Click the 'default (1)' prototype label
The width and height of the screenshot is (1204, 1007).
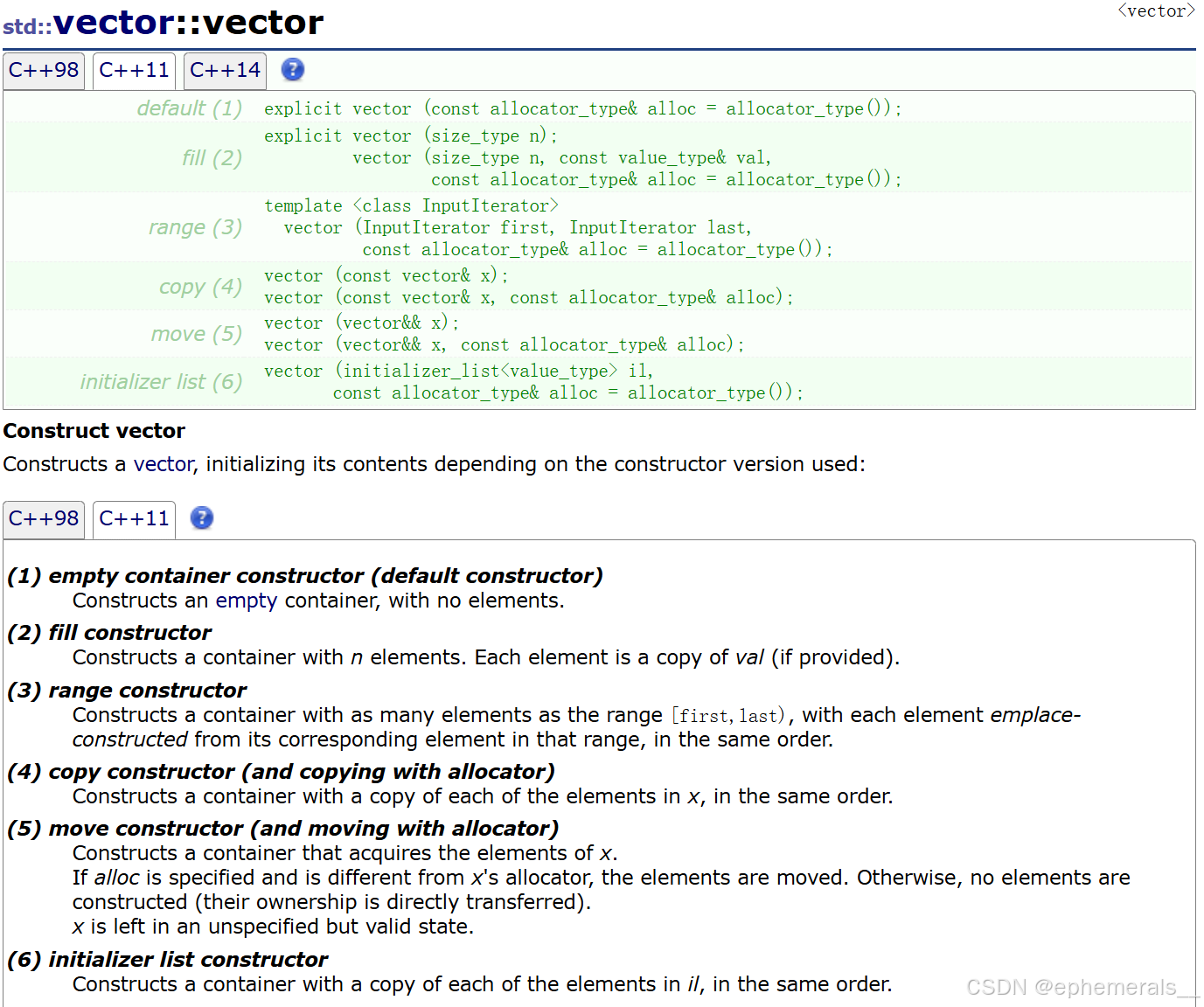(189, 108)
